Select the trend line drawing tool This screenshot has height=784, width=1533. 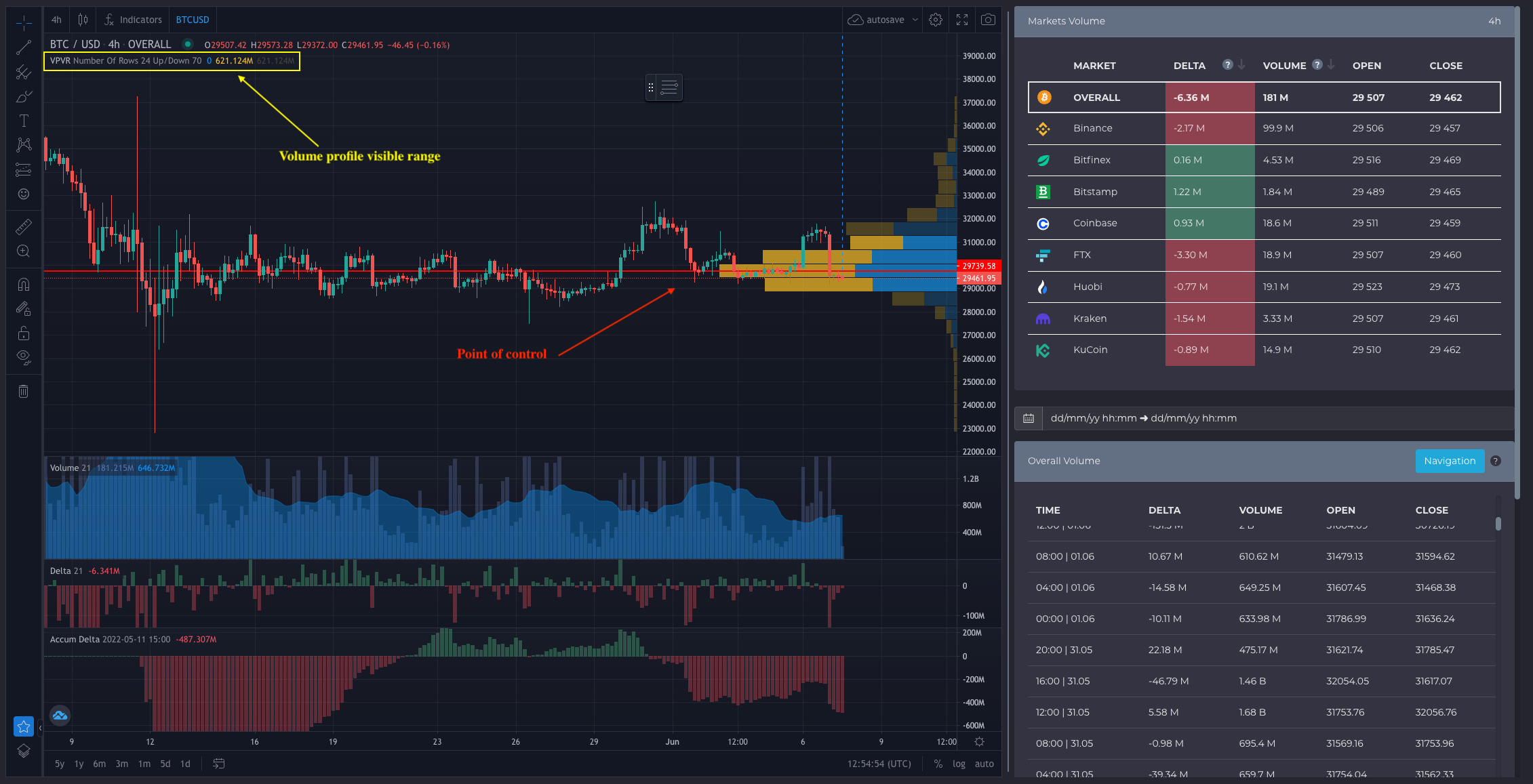pyautogui.click(x=24, y=47)
